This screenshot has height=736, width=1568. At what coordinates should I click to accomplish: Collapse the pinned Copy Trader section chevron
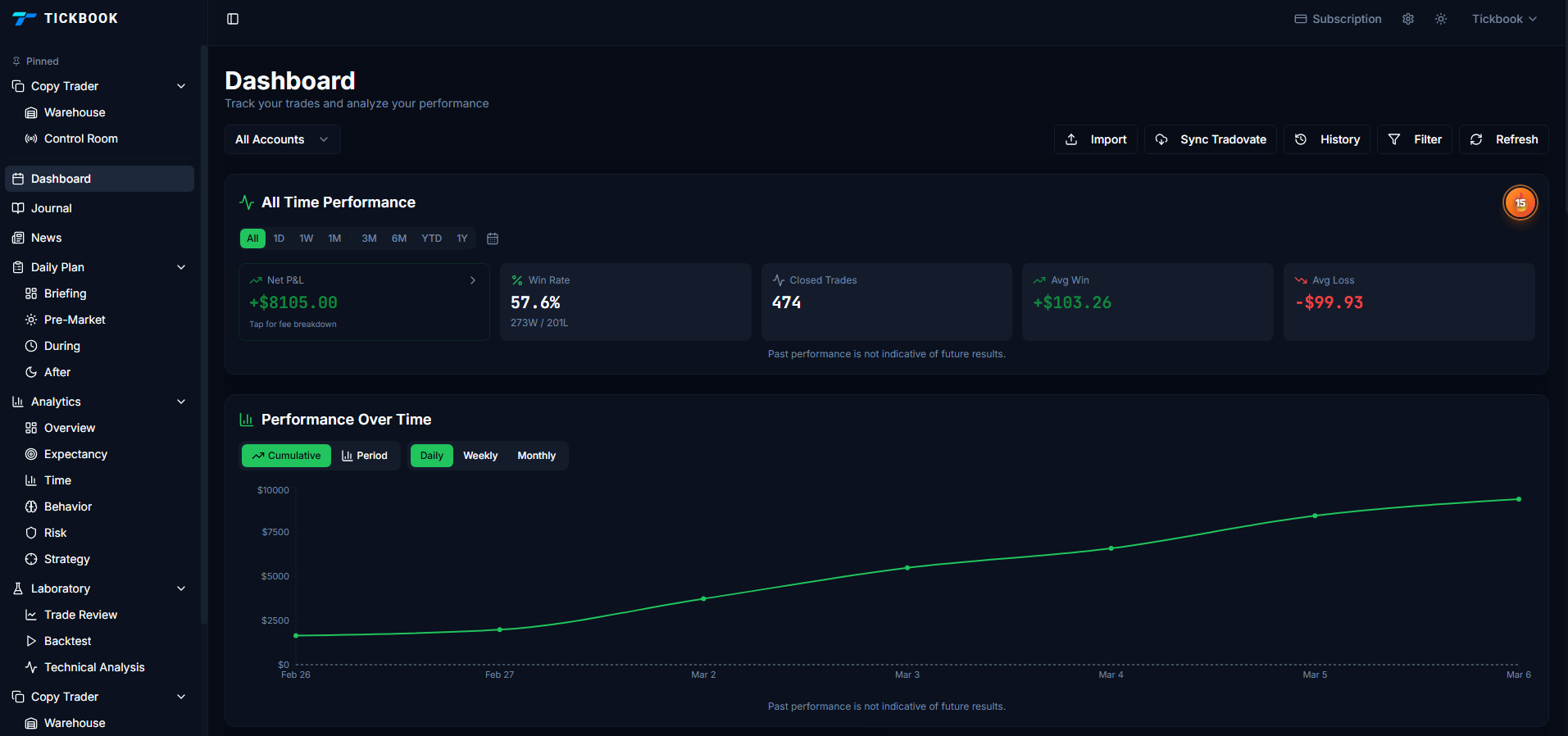click(181, 86)
